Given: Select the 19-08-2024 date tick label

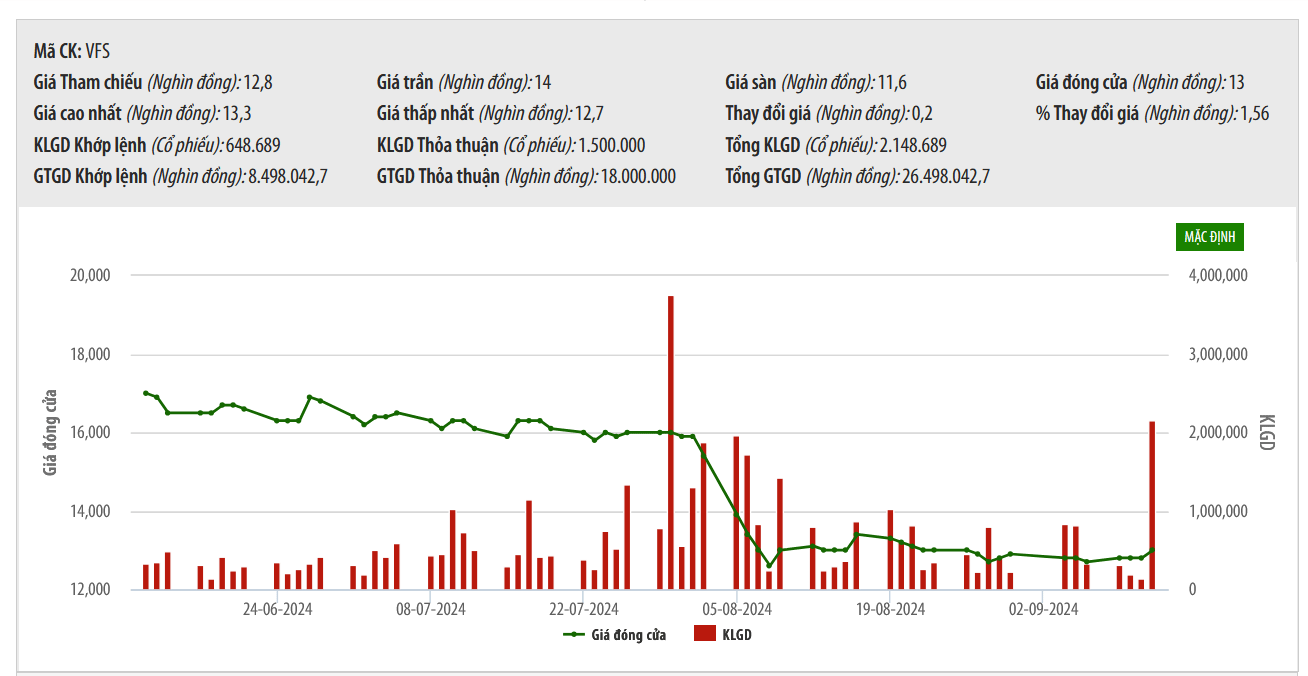Looking at the screenshot, I should (x=890, y=608).
